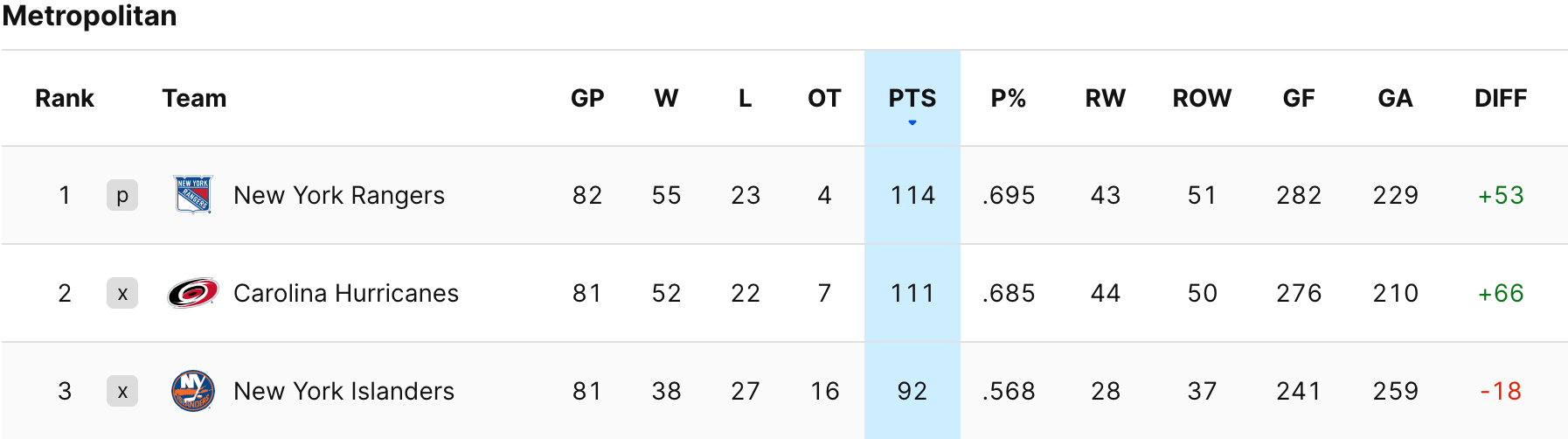Image resolution: width=1568 pixels, height=439 pixels.
Task: Sort by the GA goals-against header
Action: coord(1395,98)
